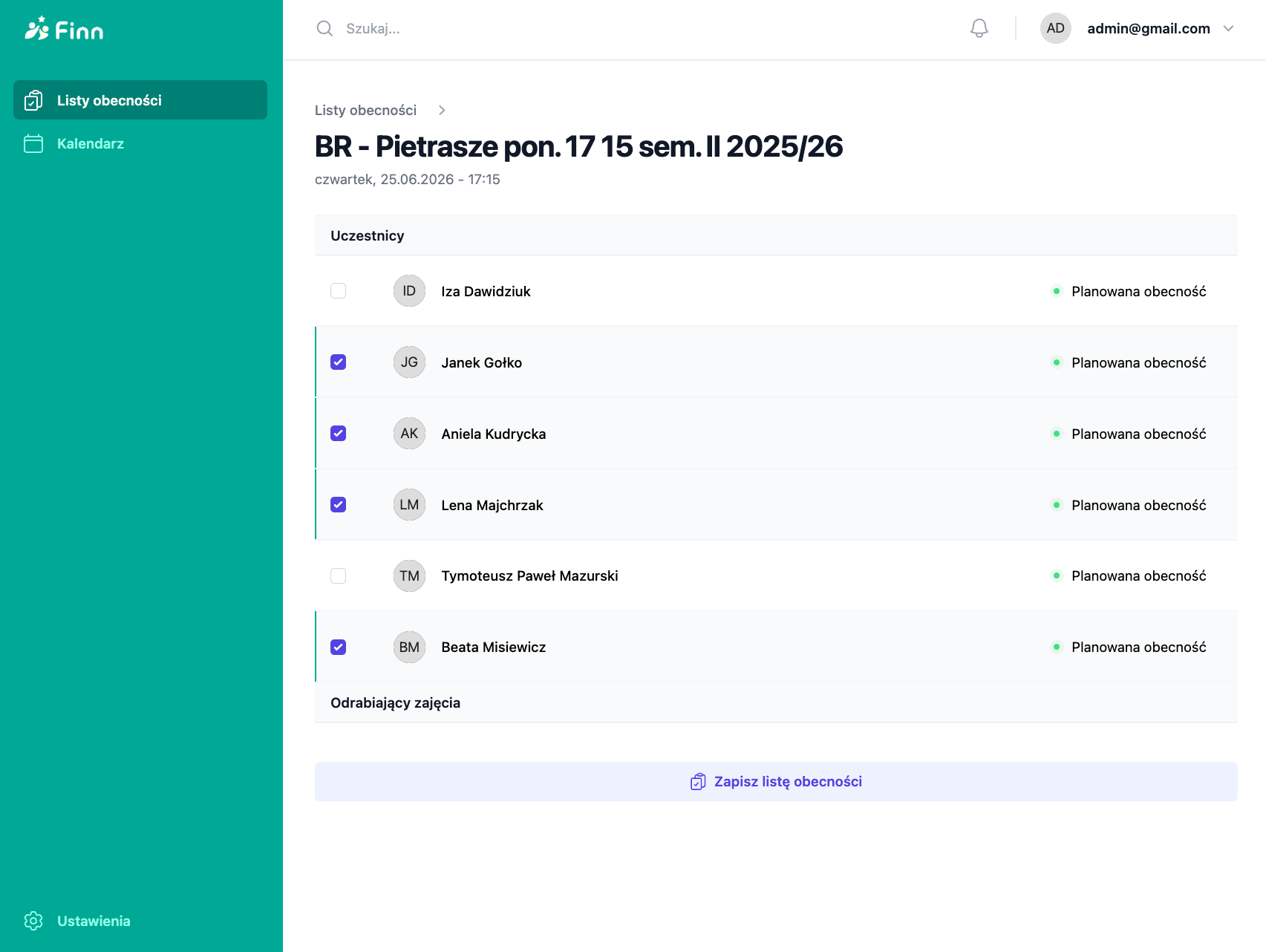
Task: Click the Finn logo
Action: pos(64,29)
